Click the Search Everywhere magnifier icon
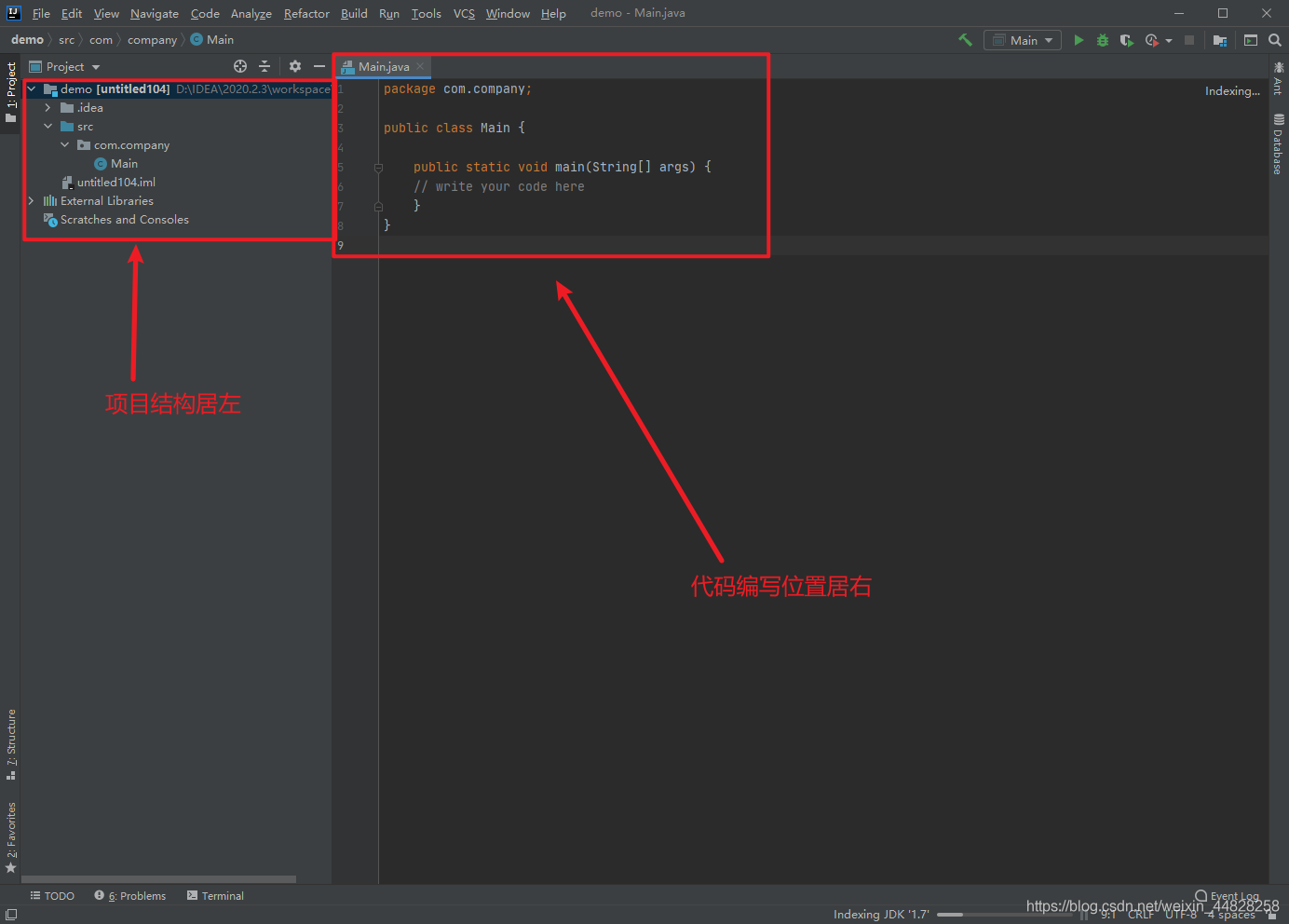The image size is (1289, 924). 1275,40
